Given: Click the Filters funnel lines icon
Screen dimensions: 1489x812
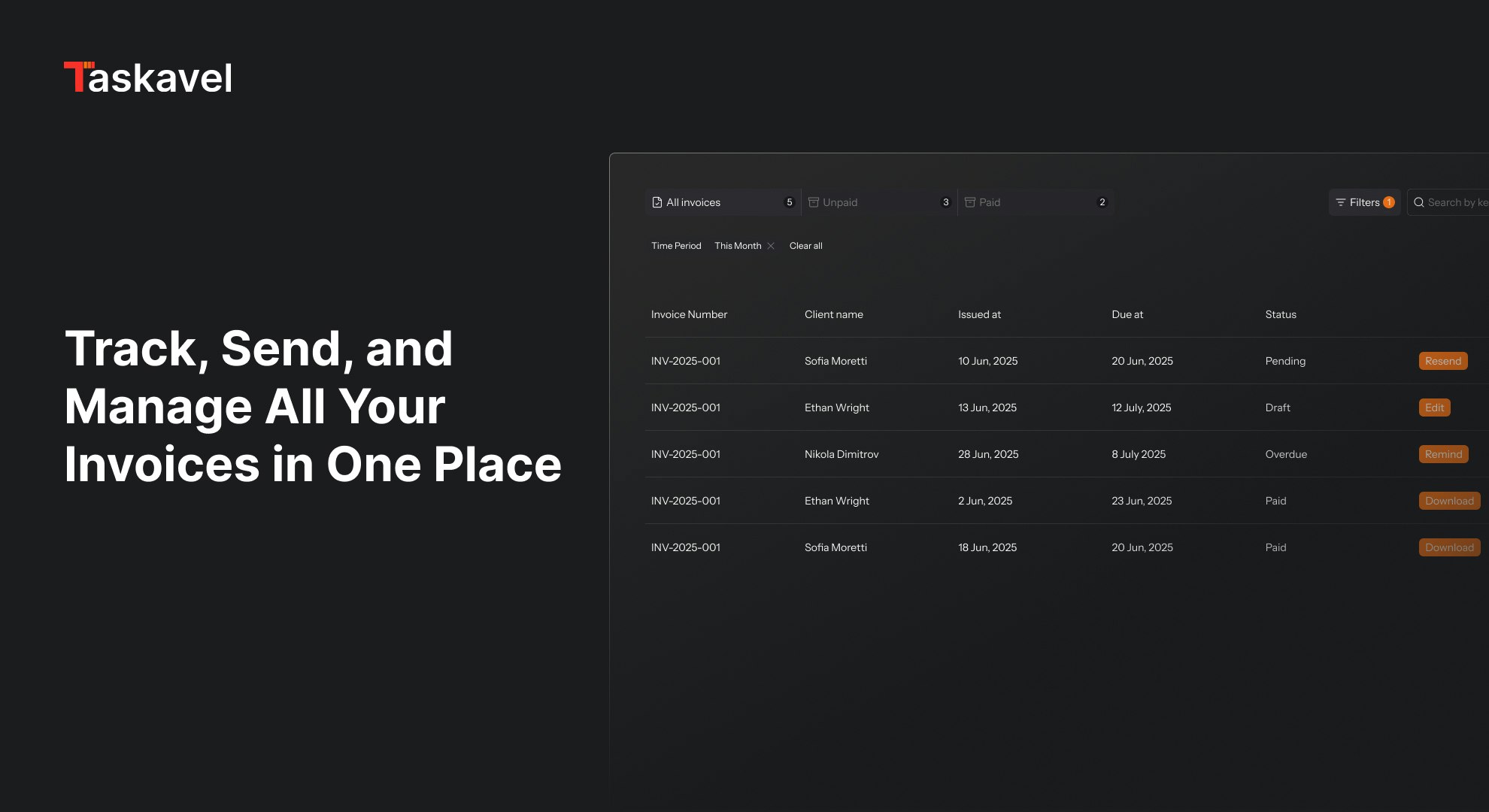Looking at the screenshot, I should pos(1340,202).
